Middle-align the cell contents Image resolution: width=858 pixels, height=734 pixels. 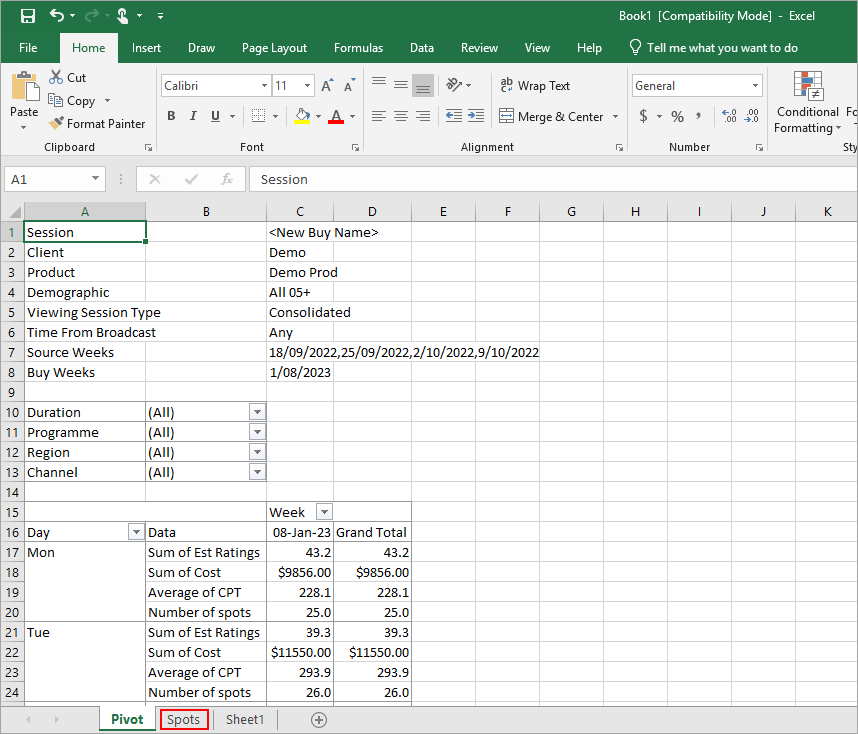(x=401, y=85)
